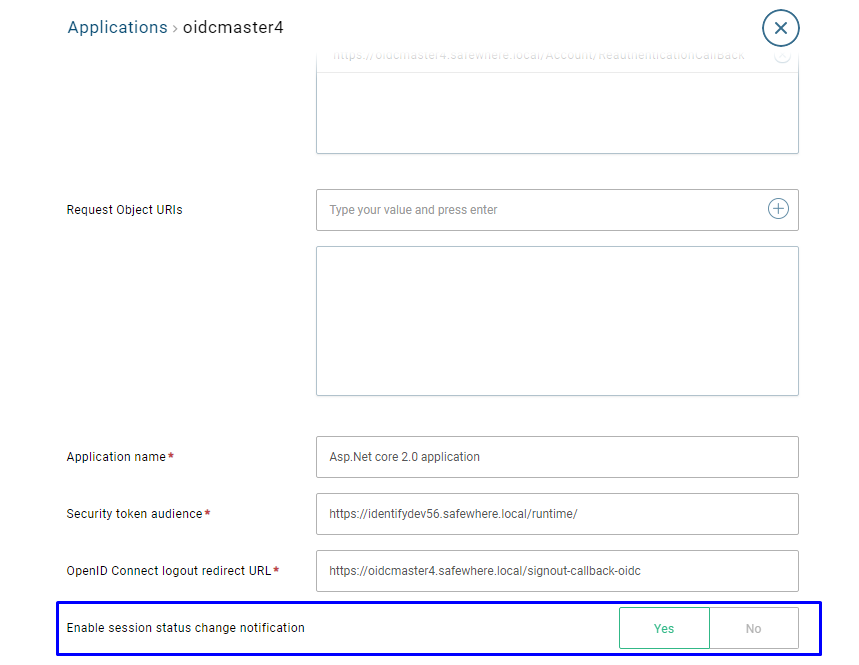Click the Application name label
859x665 pixels.
pos(116,457)
